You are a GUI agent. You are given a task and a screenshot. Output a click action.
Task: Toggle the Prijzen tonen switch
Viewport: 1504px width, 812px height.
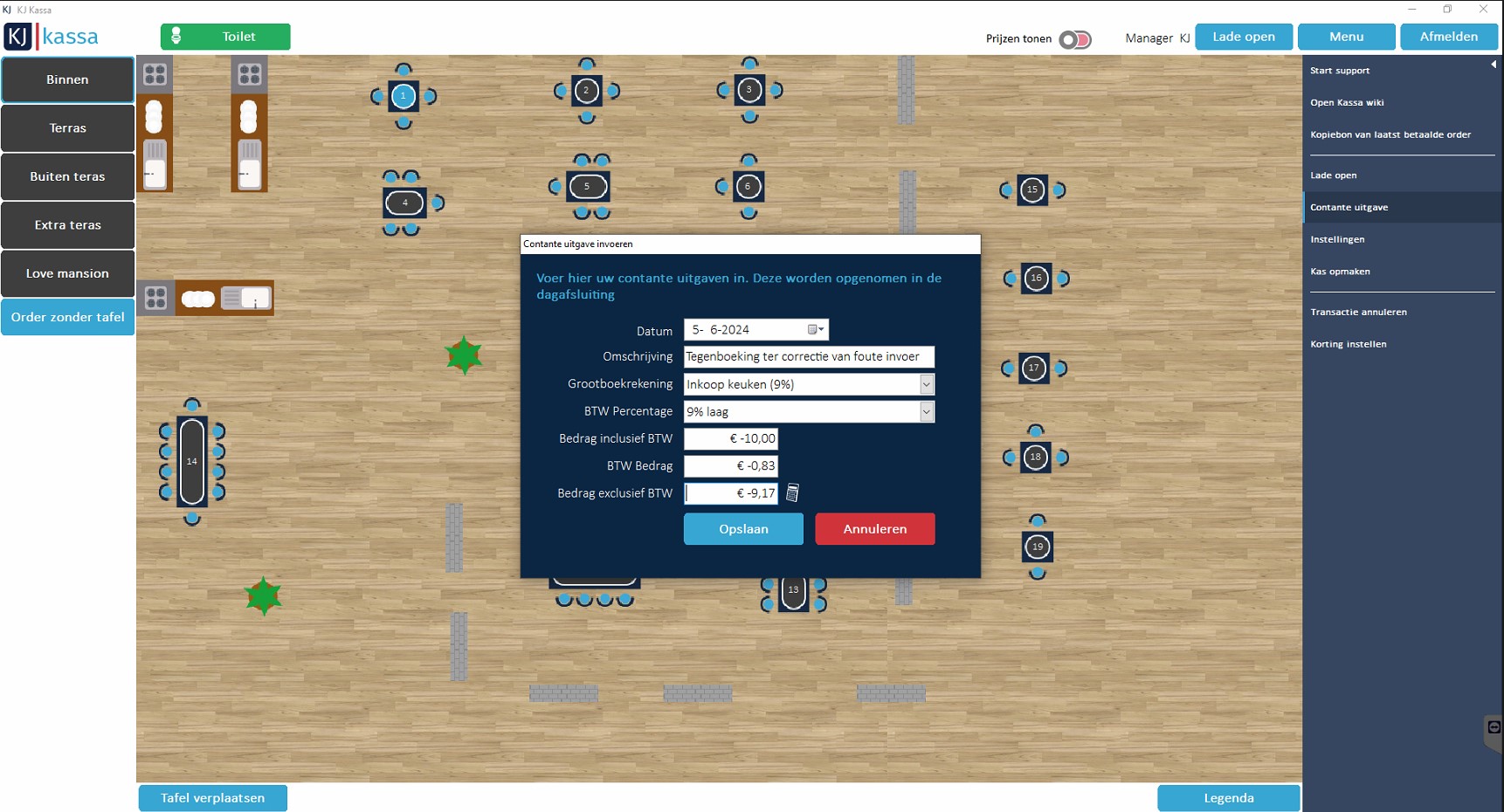pyautogui.click(x=1074, y=39)
